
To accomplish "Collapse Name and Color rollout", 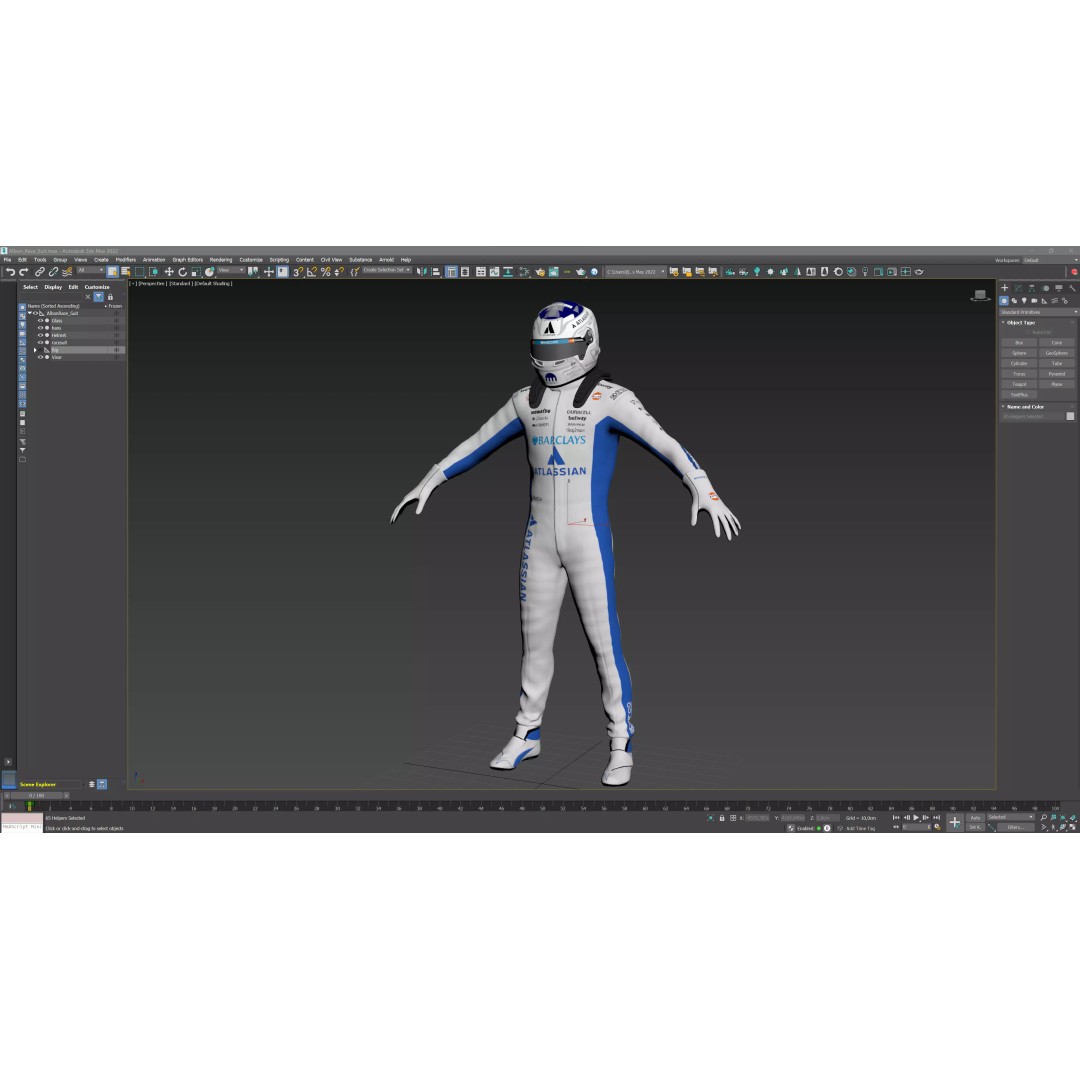I will pos(1024,406).
